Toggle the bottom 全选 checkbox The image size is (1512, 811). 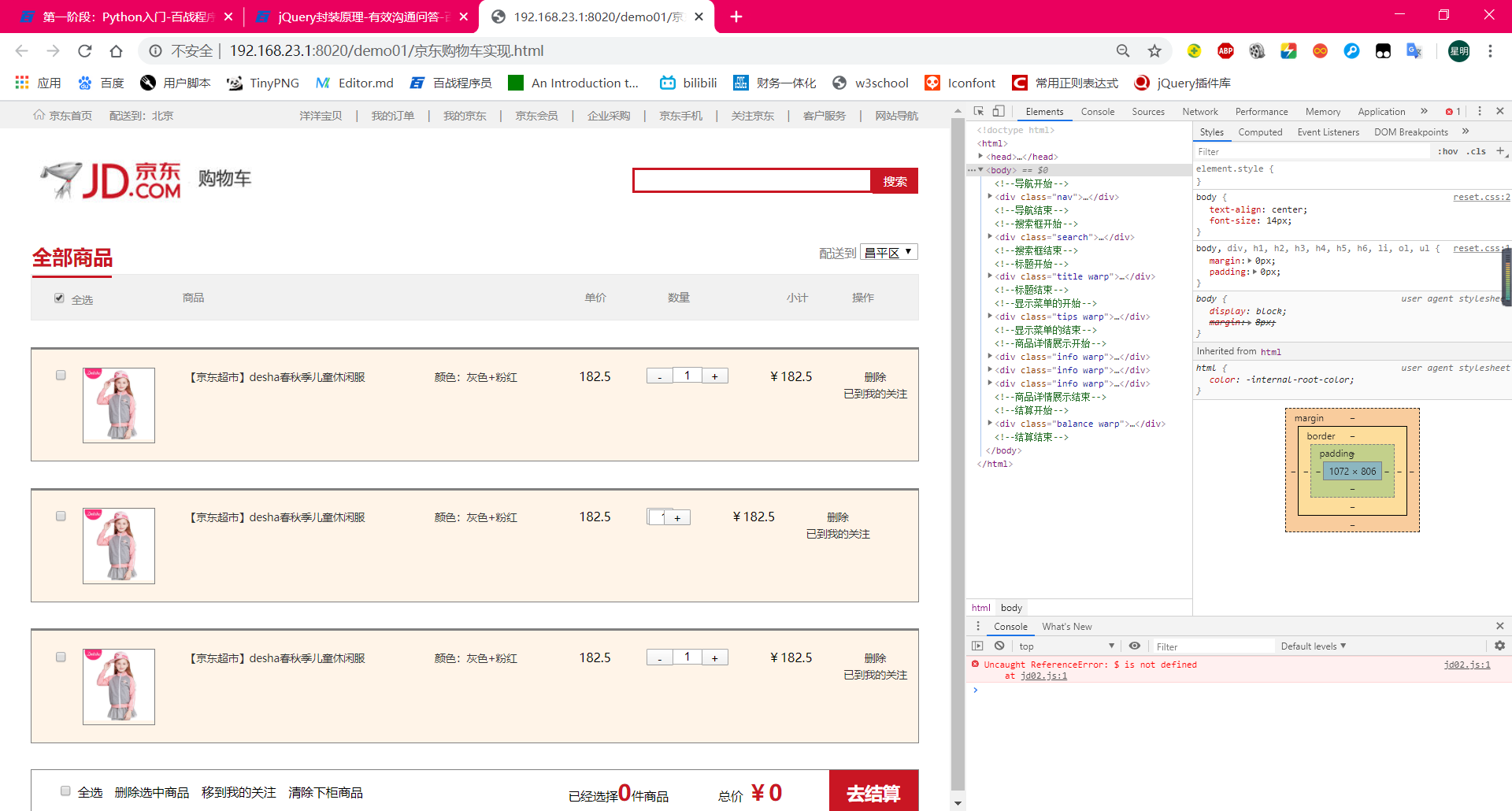pos(65,791)
